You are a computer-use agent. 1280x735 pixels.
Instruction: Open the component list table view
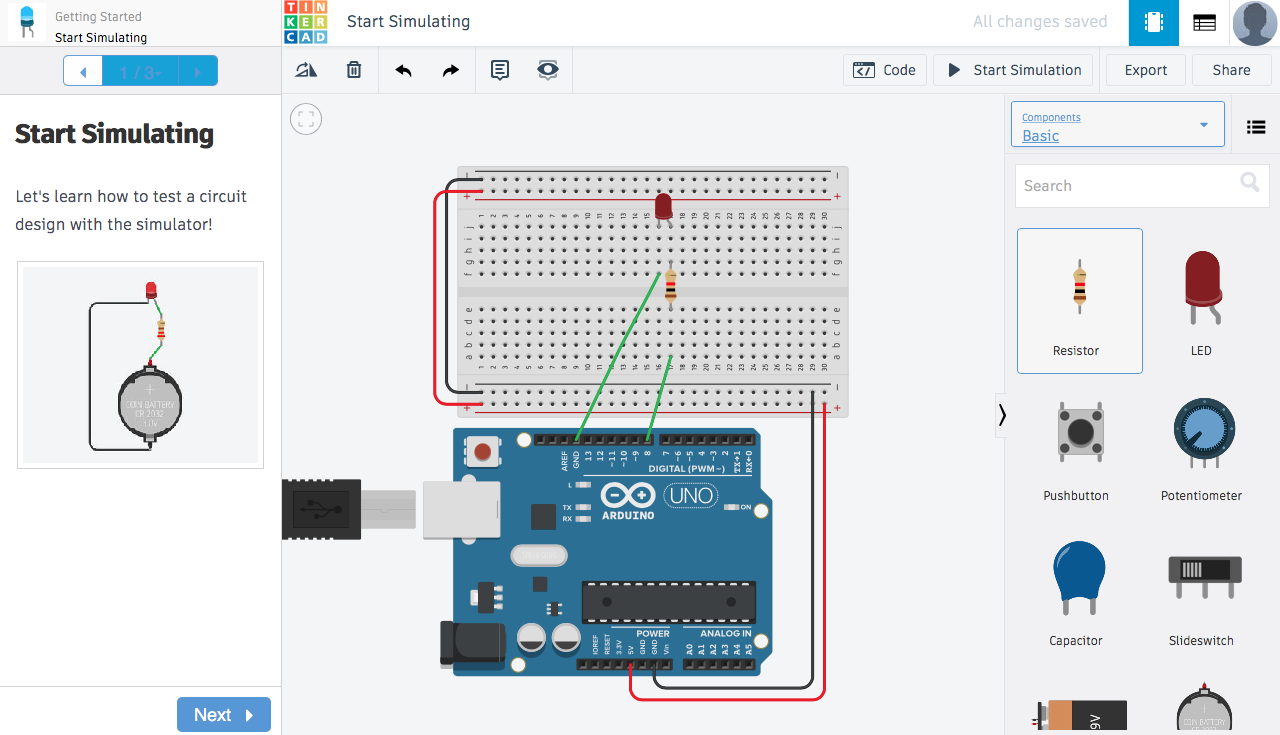point(1205,23)
